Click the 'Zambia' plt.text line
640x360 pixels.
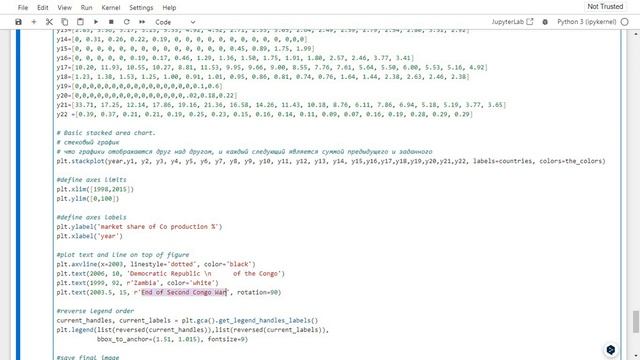pyautogui.click(x=138, y=283)
